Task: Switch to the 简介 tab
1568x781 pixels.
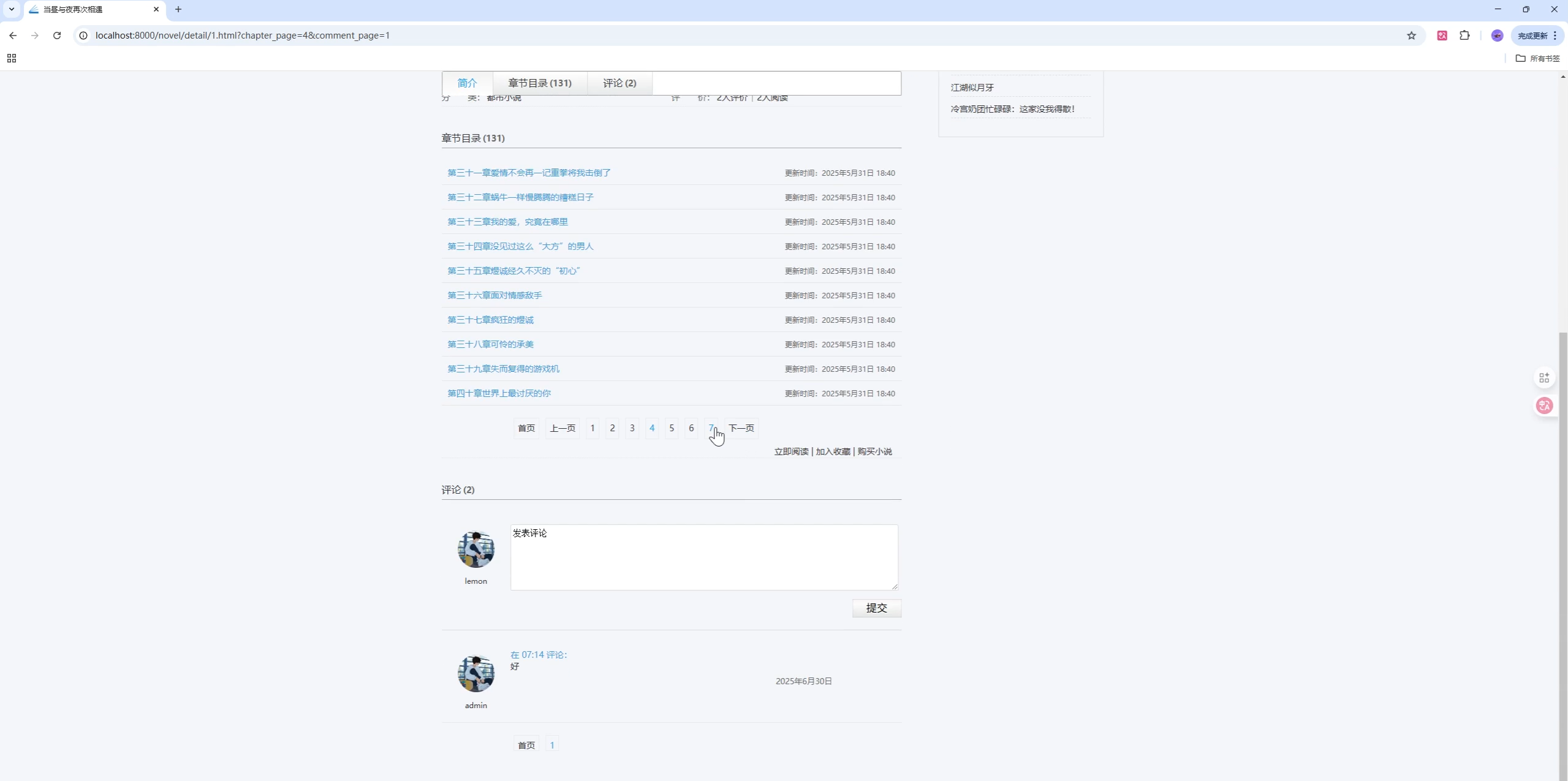Action: pos(467,83)
